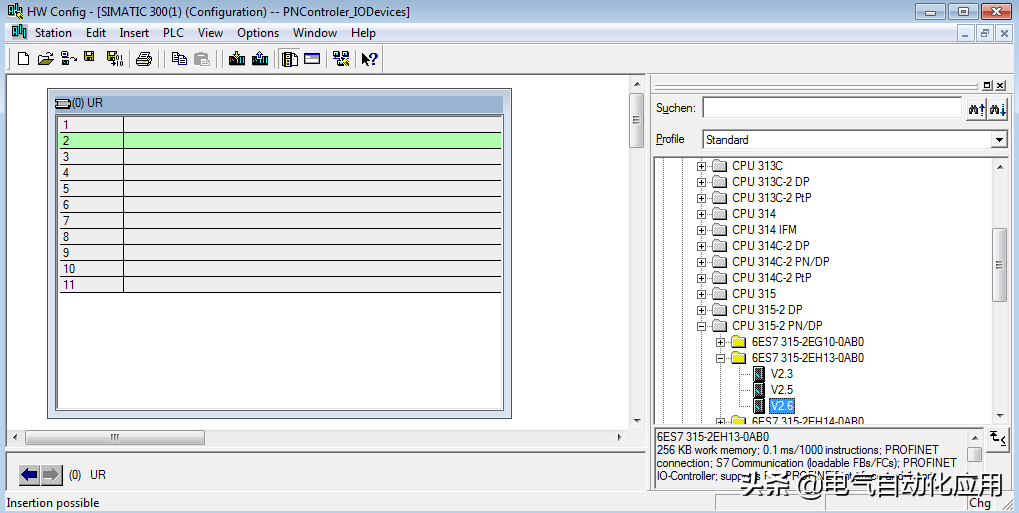Select rack slot 4 row
Image resolution: width=1019 pixels, height=513 pixels.
pyautogui.click(x=281, y=173)
